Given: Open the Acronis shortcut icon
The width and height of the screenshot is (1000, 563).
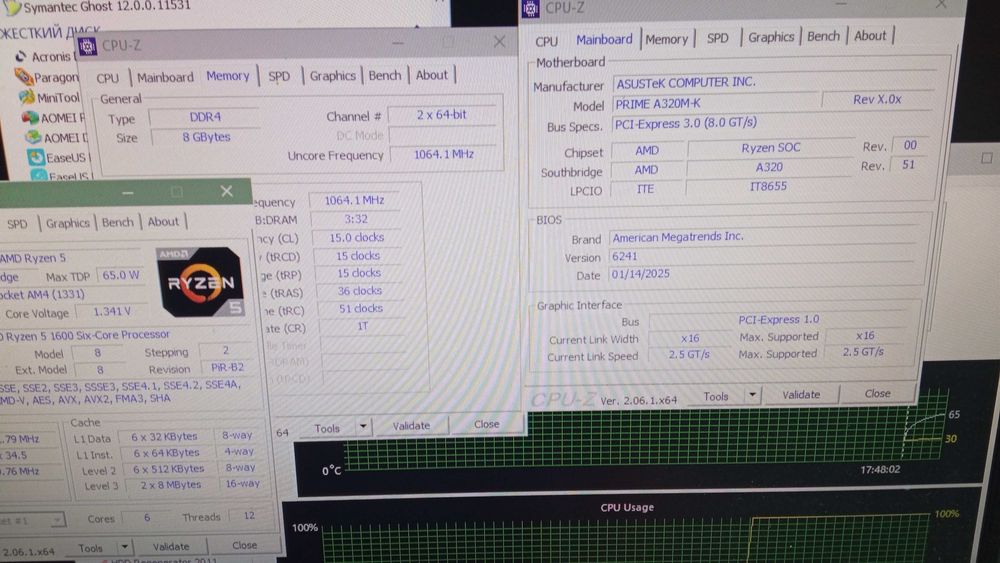Looking at the screenshot, I should point(21,56).
